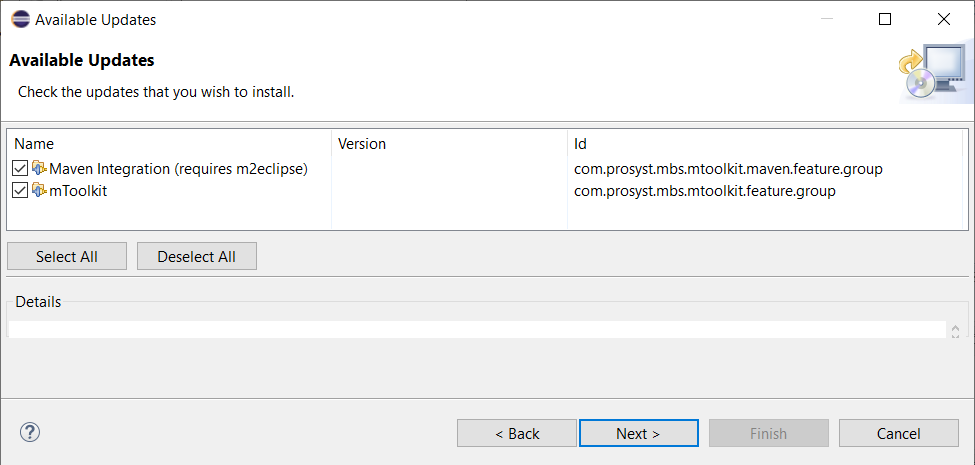Return with the Back button
Viewport: 975px width, 465px height.
point(517,433)
